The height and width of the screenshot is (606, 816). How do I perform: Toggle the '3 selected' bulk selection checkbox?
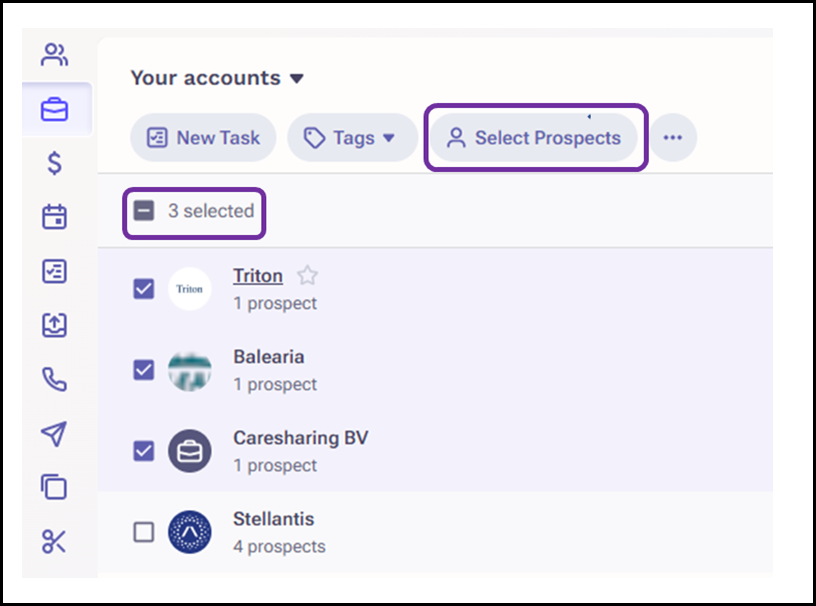click(x=144, y=211)
